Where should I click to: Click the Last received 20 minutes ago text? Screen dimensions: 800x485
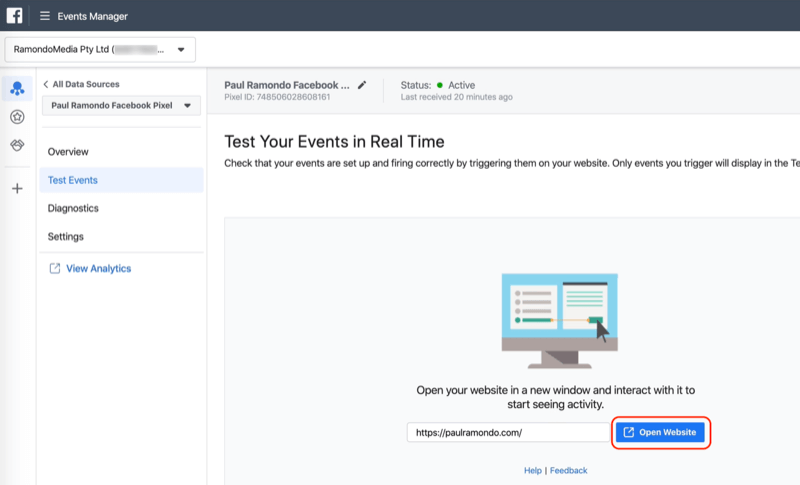pyautogui.click(x=457, y=97)
